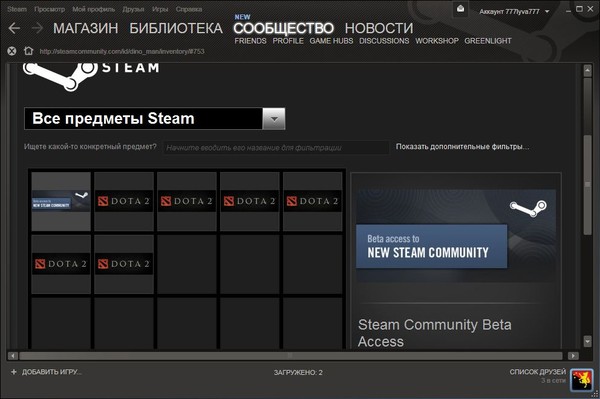Open the inbox envelope icon
The image size is (600, 399).
click(460, 9)
